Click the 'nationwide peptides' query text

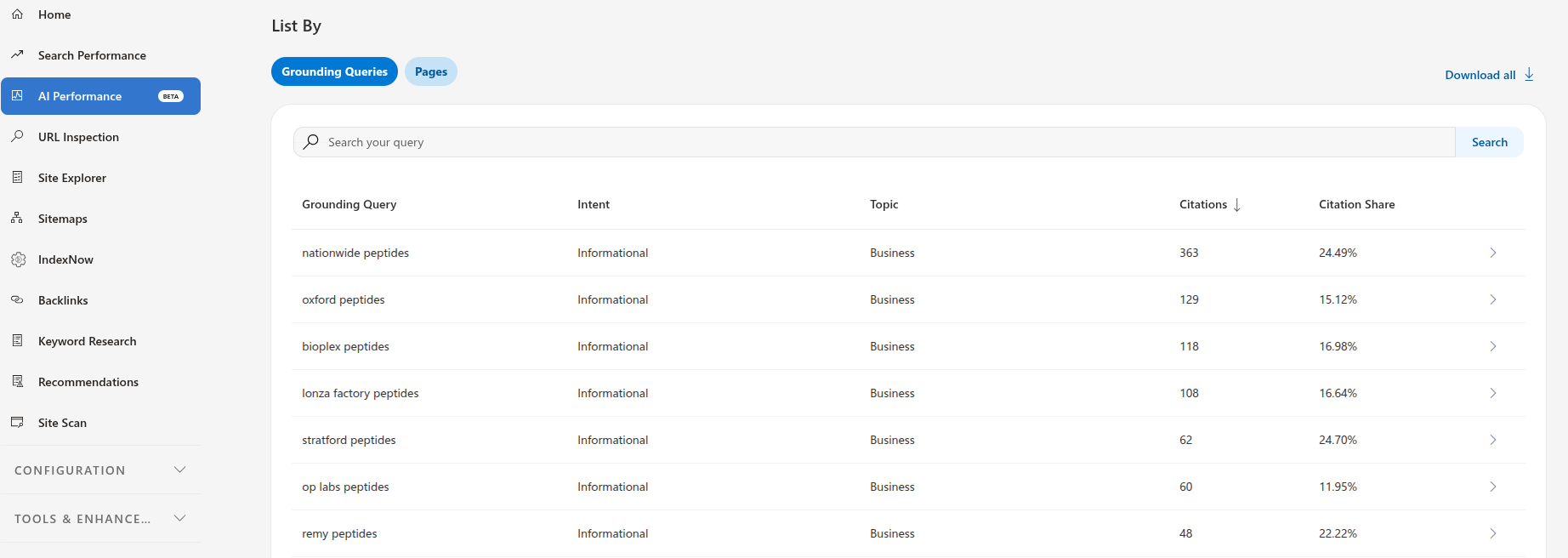[355, 253]
